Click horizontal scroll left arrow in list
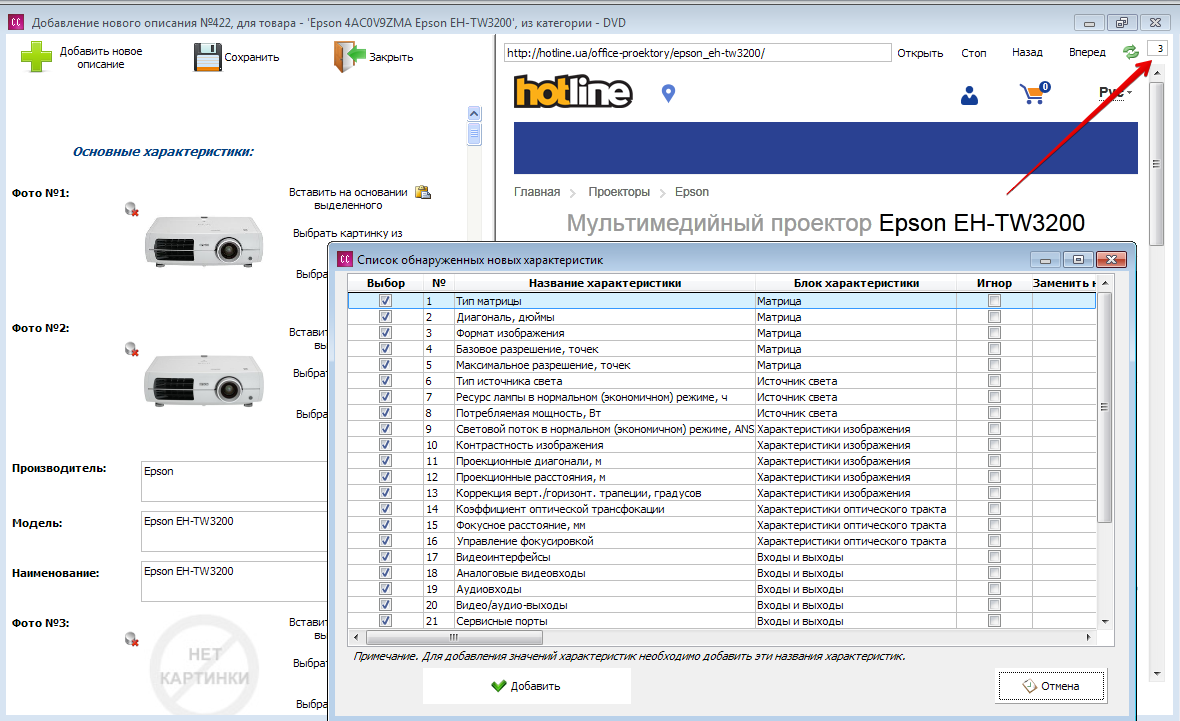The image size is (1180, 721). click(356, 637)
